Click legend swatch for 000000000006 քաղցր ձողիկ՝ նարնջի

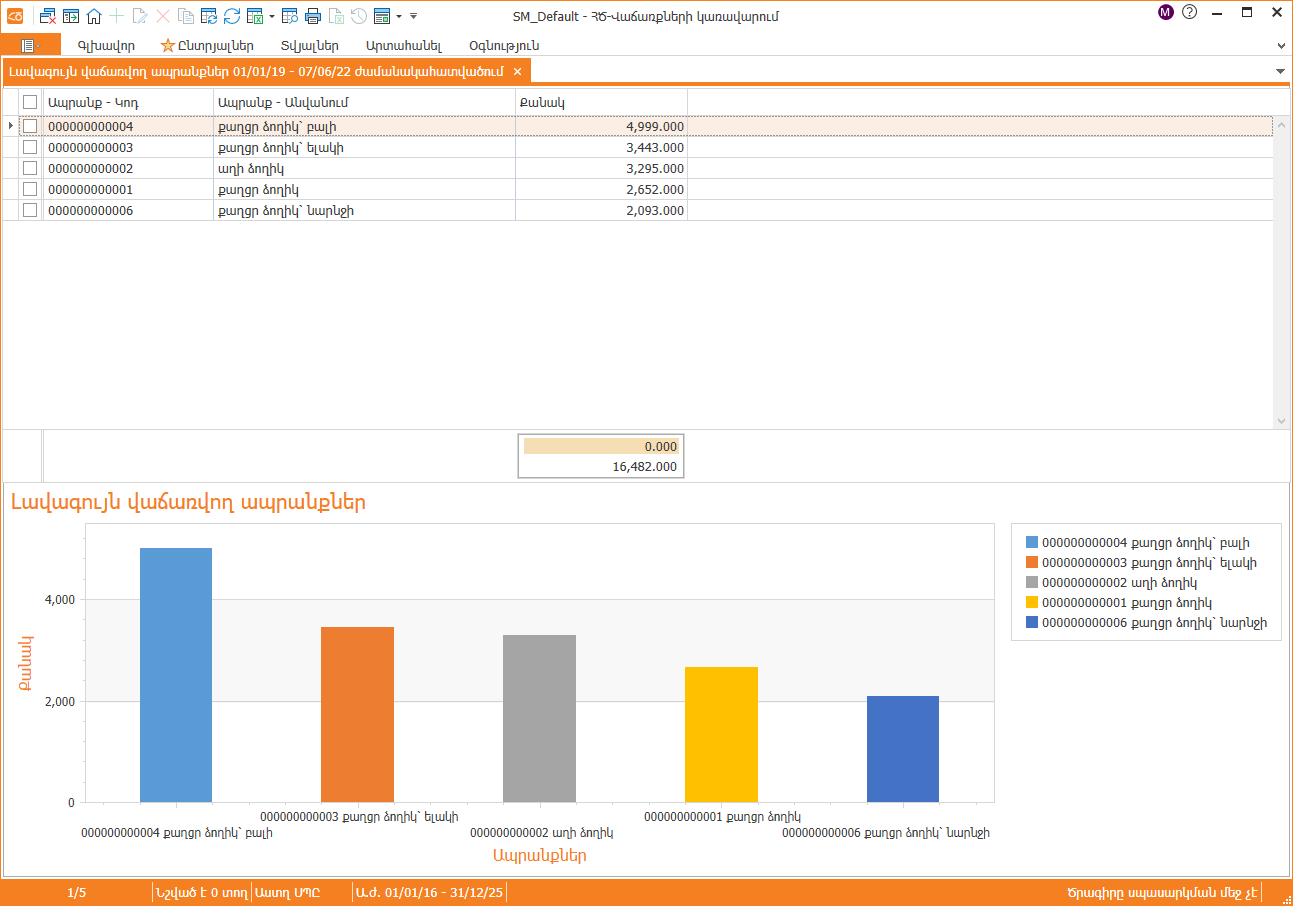pos(1032,623)
